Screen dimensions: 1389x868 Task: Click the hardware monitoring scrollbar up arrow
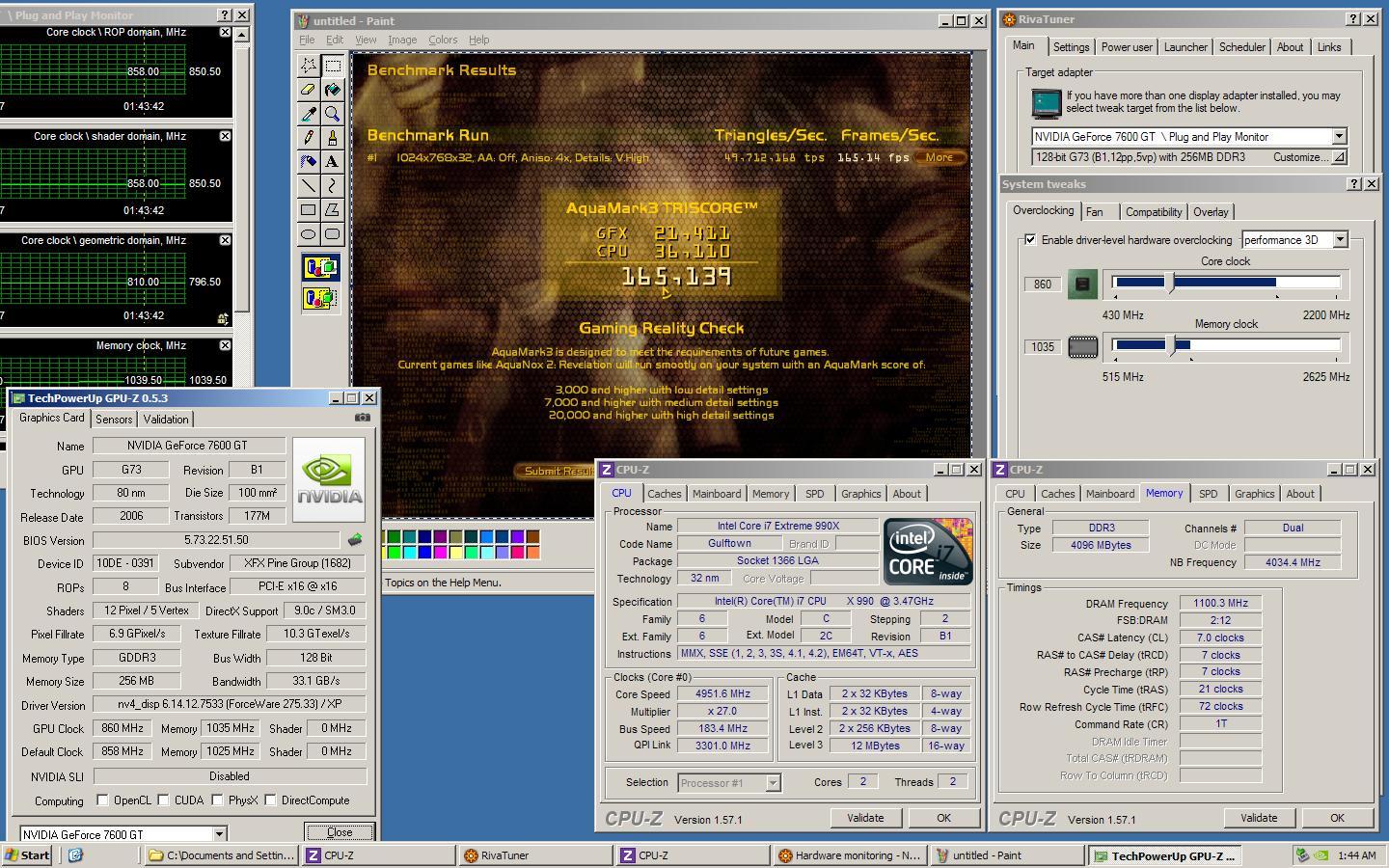[241, 35]
